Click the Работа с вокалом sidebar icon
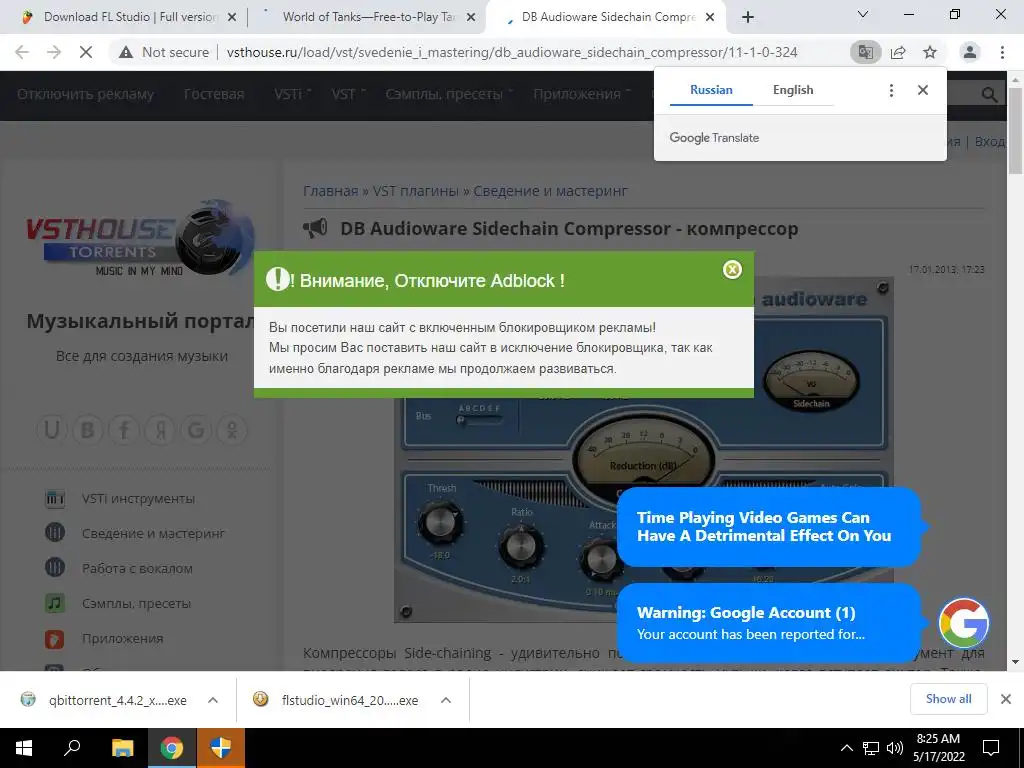The image size is (1024, 768). click(x=55, y=568)
